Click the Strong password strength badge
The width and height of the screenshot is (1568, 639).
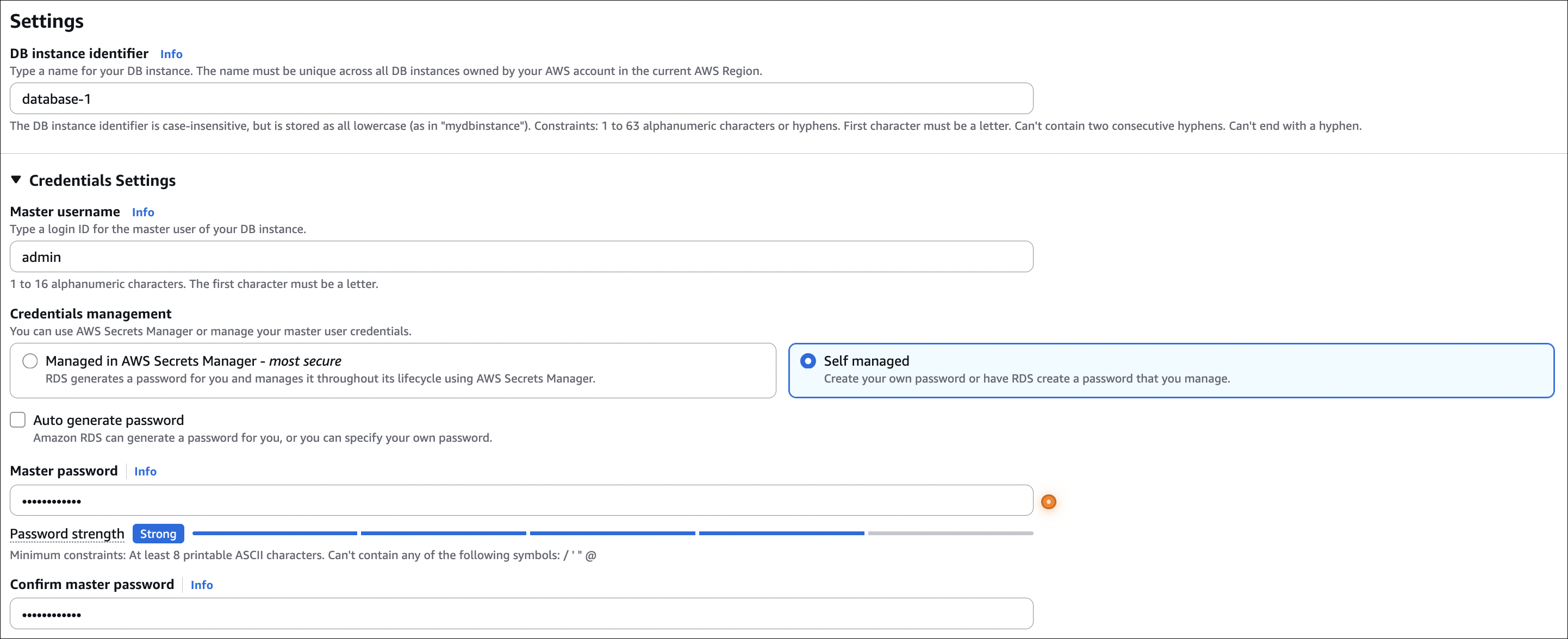[x=158, y=534]
